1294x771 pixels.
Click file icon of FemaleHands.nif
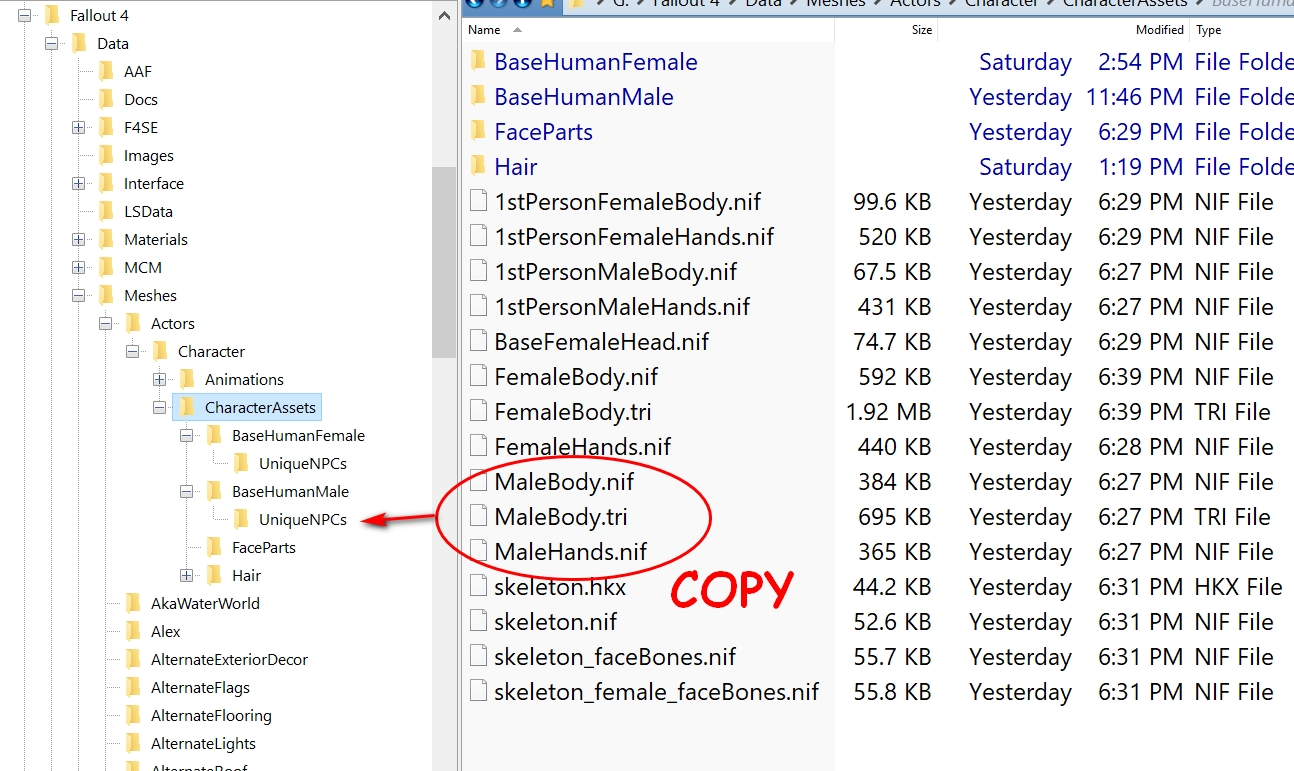[x=478, y=446]
